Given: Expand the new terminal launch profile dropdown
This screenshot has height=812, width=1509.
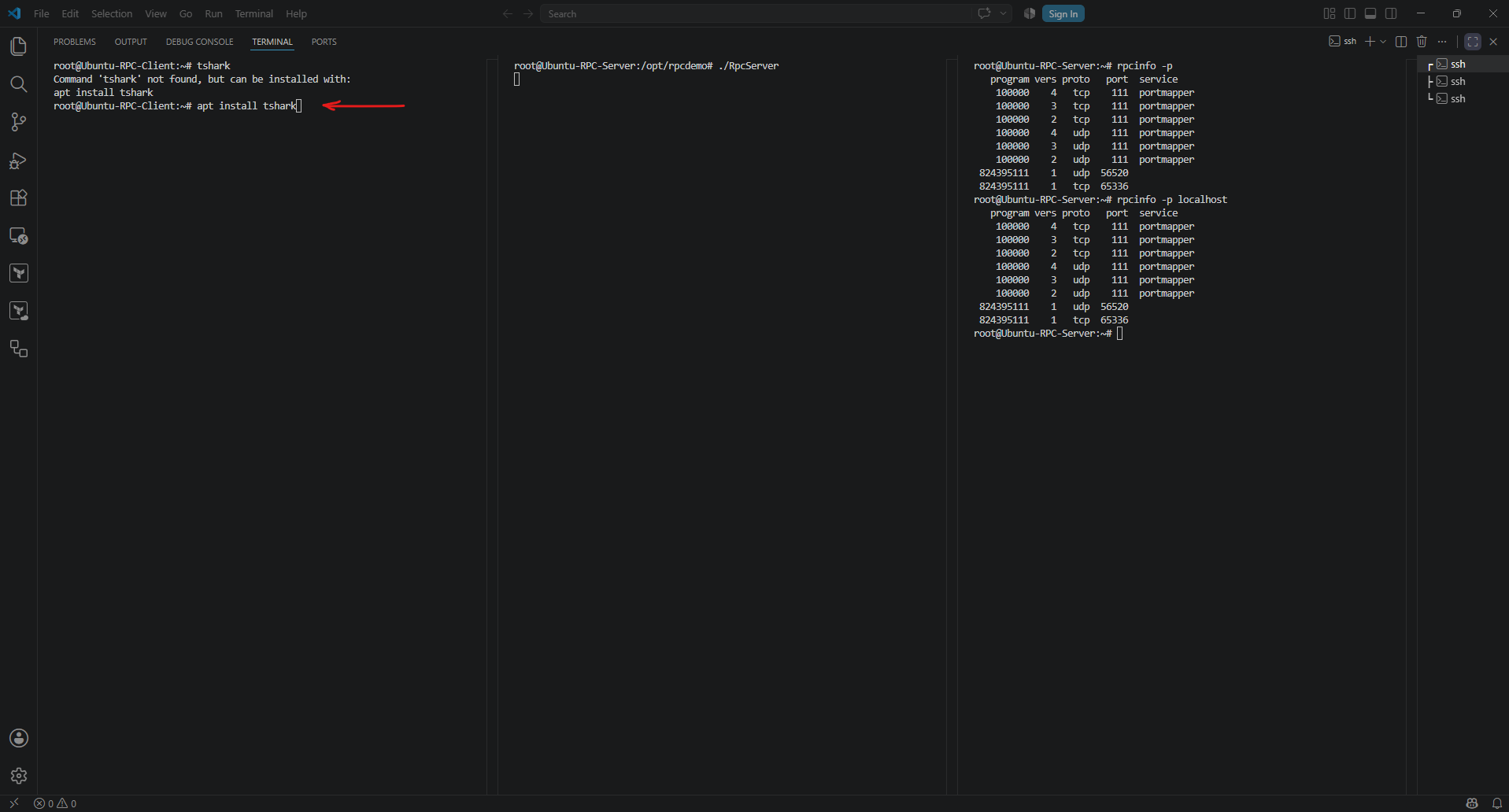Looking at the screenshot, I should pyautogui.click(x=1383, y=42).
